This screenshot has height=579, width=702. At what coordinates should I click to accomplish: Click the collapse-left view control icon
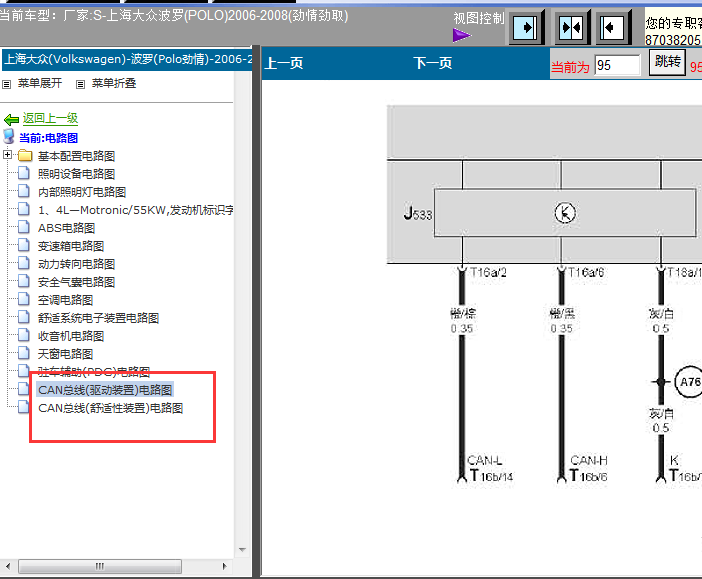pyautogui.click(x=612, y=28)
